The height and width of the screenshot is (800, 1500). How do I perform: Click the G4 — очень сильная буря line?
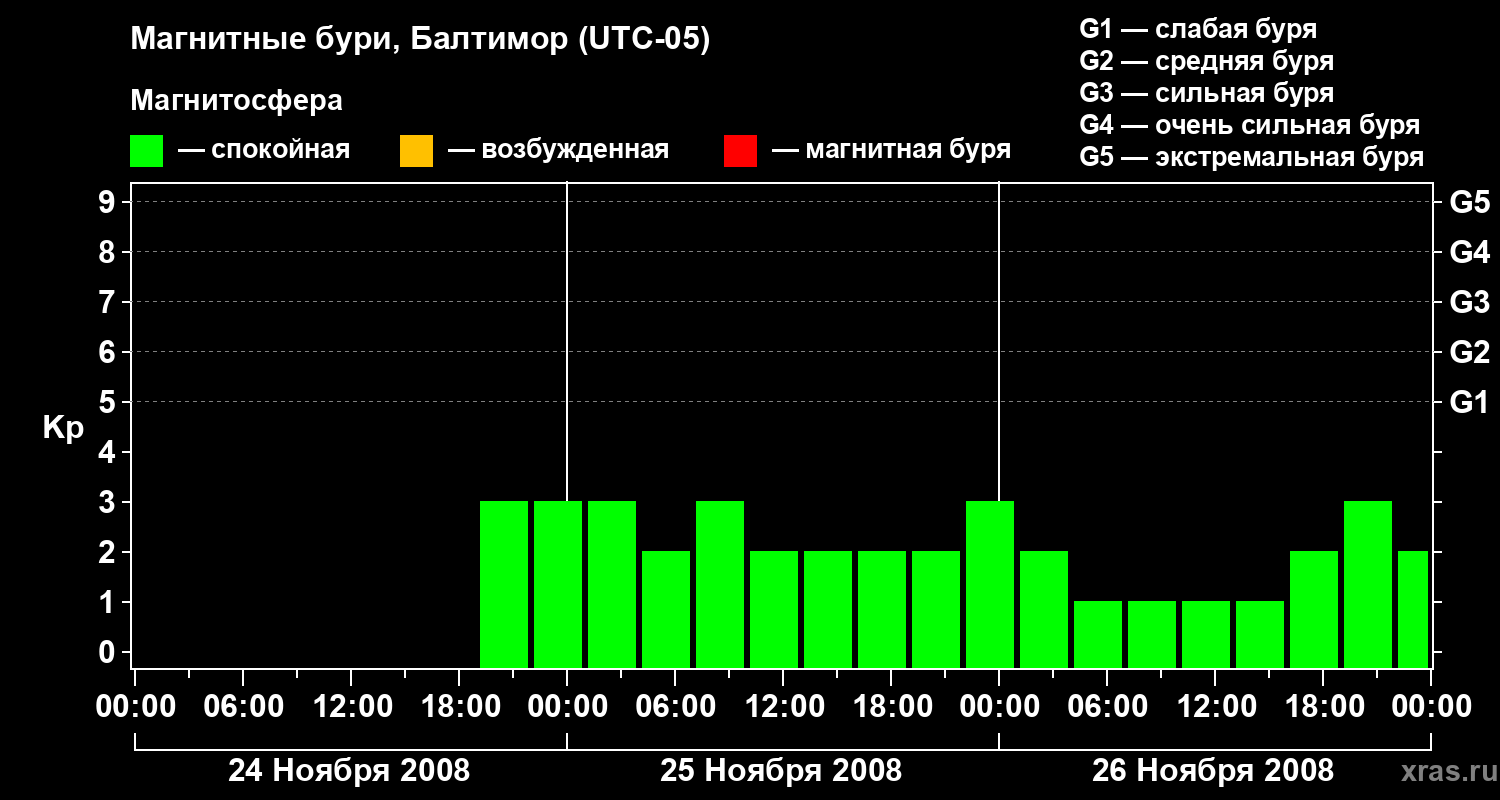[x=1250, y=125]
